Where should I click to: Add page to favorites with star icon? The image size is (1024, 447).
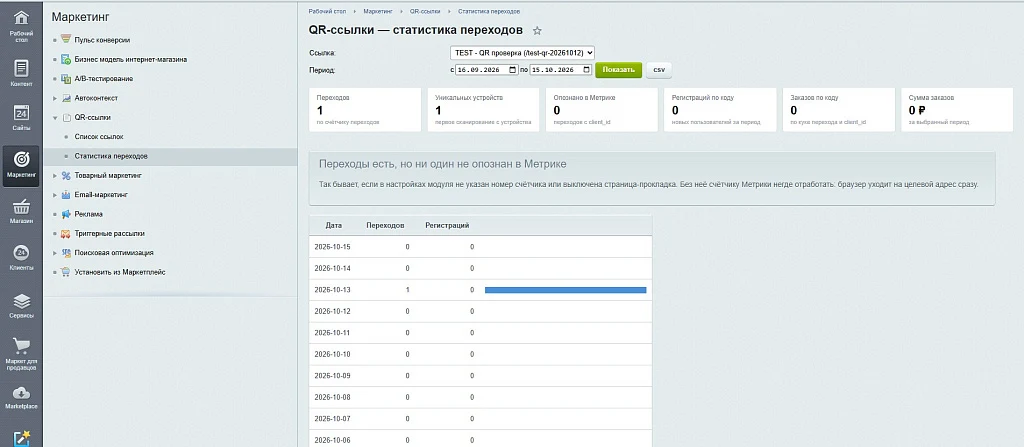537,31
